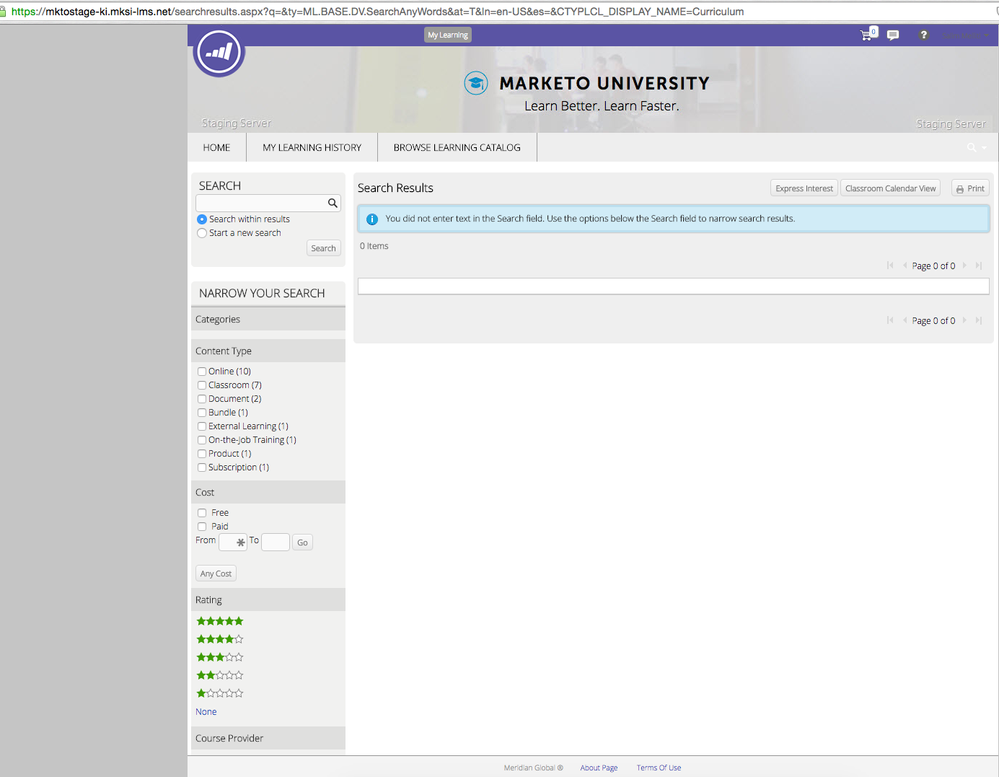Check the Subscription (1) content type
Viewport: 999px width, 777px height.
tap(202, 467)
